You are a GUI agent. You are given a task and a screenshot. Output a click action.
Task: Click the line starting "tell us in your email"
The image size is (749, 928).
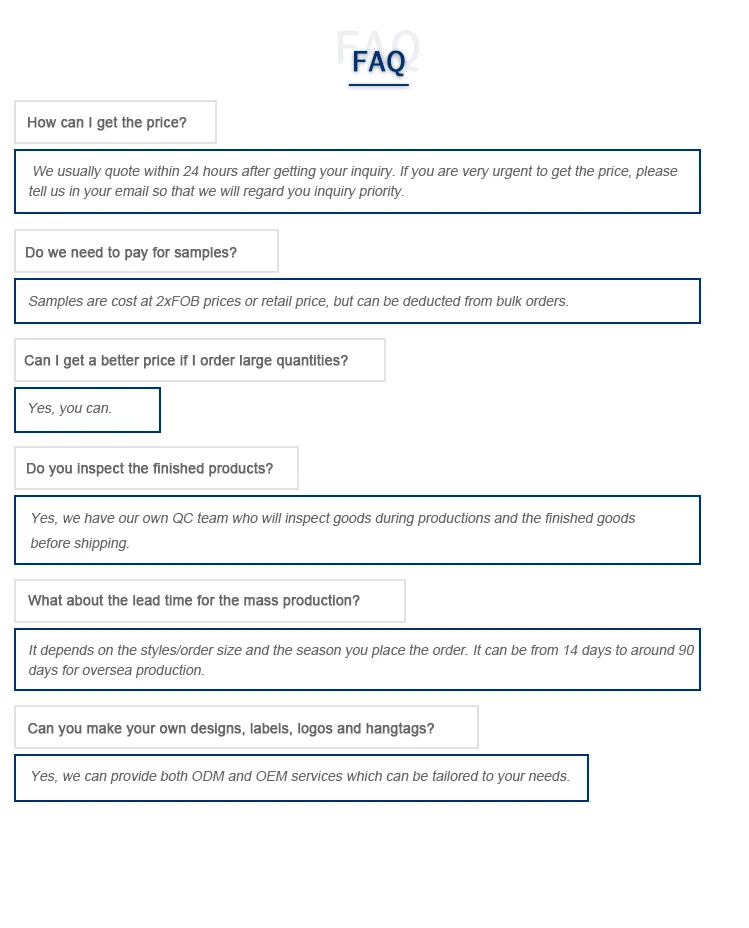click(216, 191)
